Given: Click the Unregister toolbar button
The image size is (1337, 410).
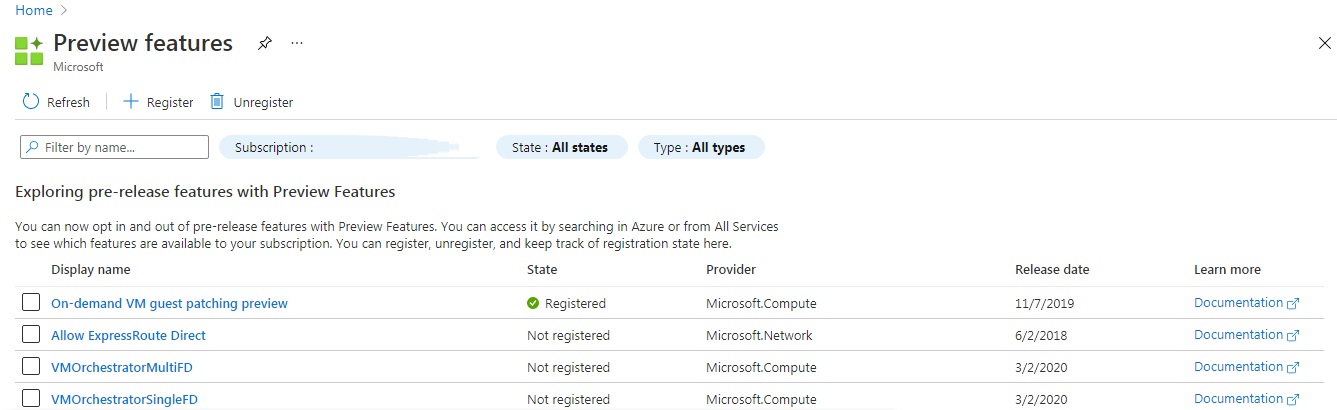Looking at the screenshot, I should click(251, 102).
